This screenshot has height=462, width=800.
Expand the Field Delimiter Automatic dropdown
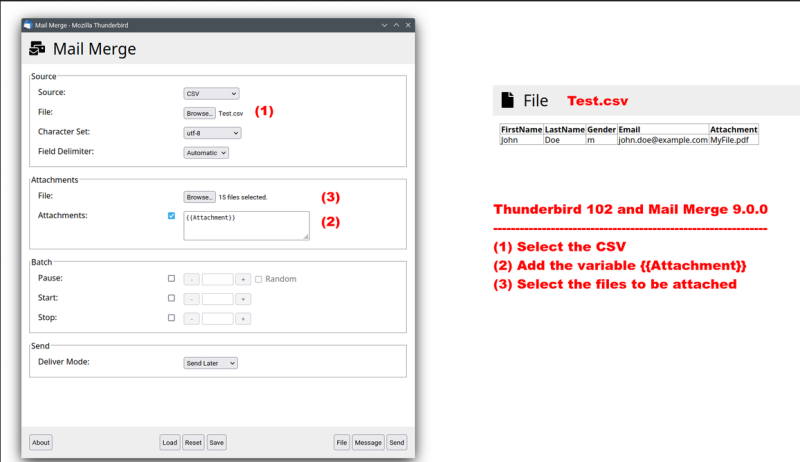[x=206, y=153]
